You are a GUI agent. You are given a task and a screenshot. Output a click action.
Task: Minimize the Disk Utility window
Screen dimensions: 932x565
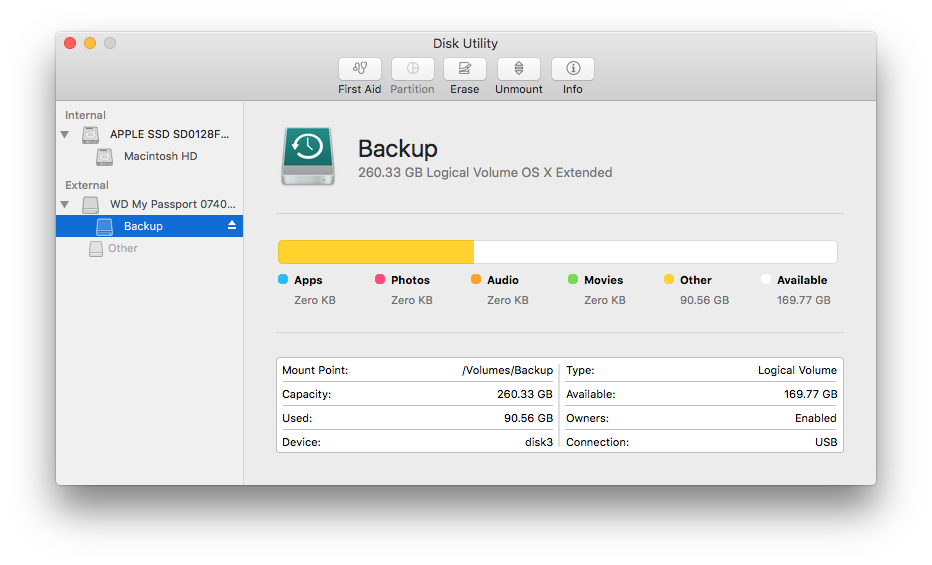click(x=90, y=43)
